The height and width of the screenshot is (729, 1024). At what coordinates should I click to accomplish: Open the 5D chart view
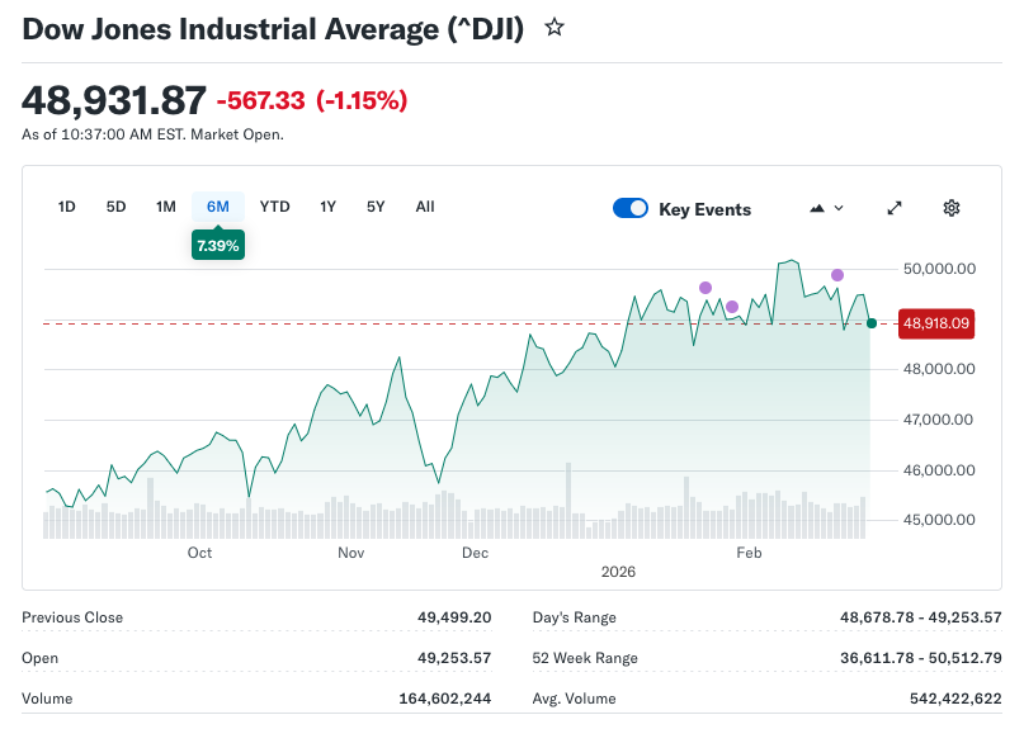pyautogui.click(x=115, y=206)
